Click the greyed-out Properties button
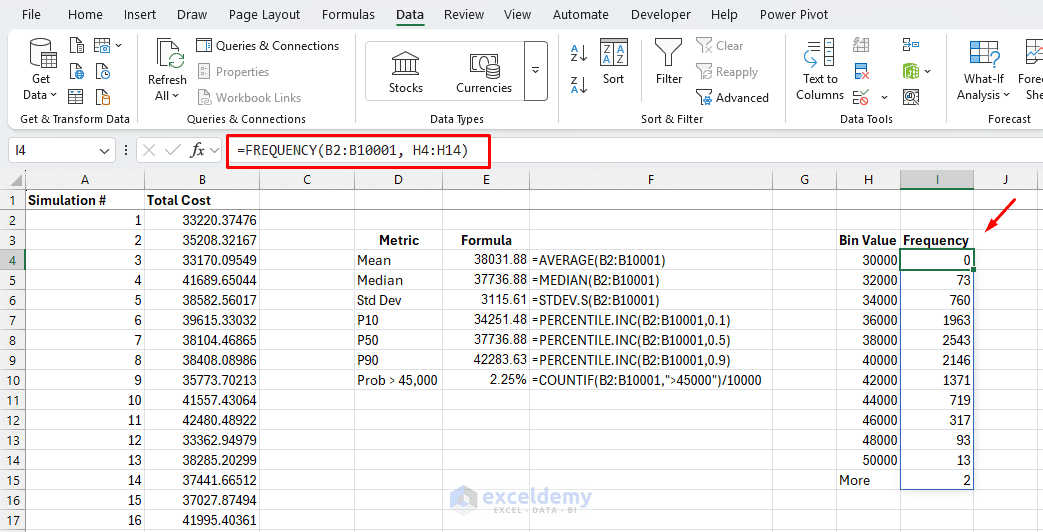Viewport: 1043px width, 532px height. point(233,71)
